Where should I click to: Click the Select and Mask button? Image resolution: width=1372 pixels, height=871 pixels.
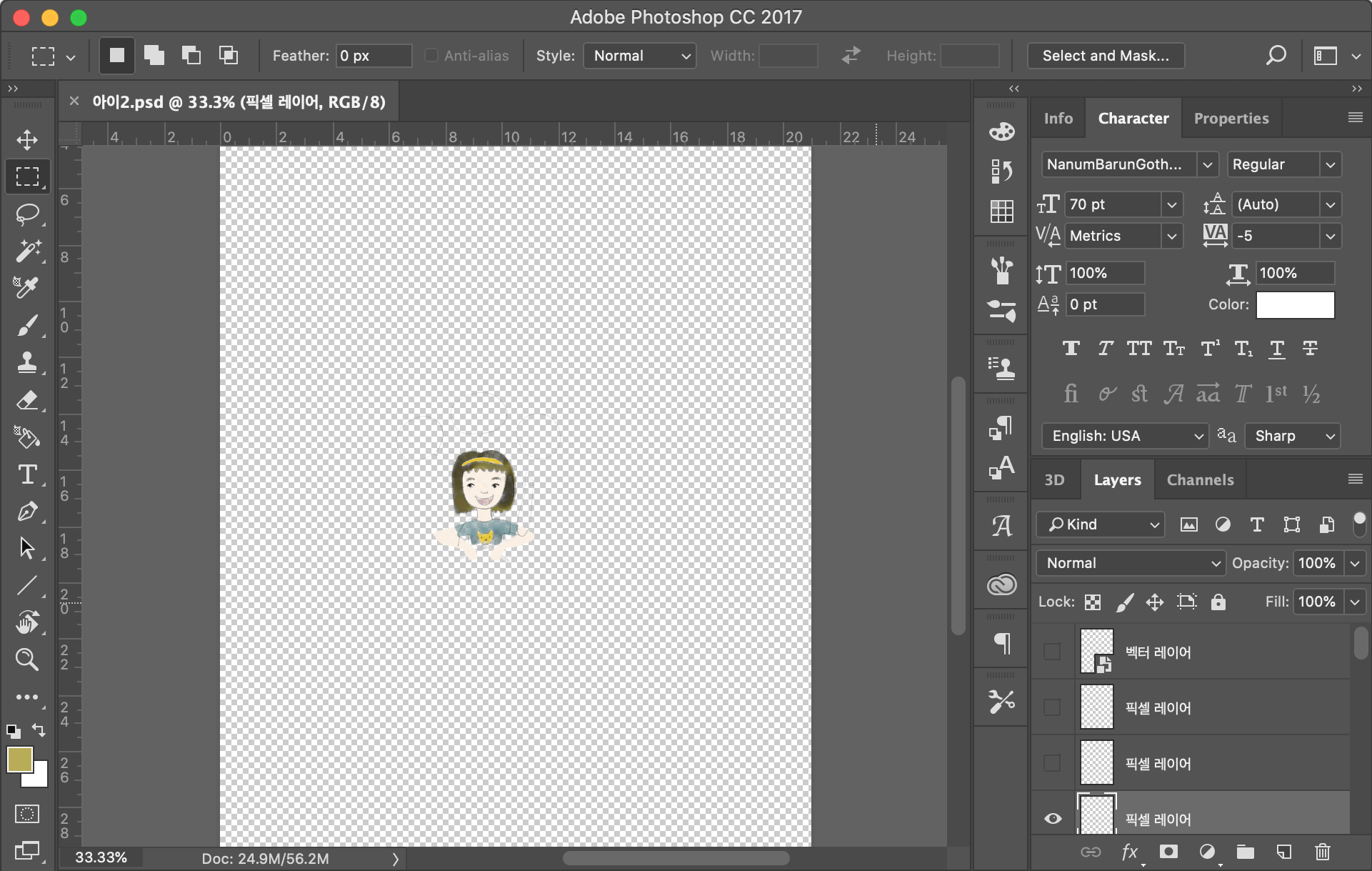coord(1106,56)
